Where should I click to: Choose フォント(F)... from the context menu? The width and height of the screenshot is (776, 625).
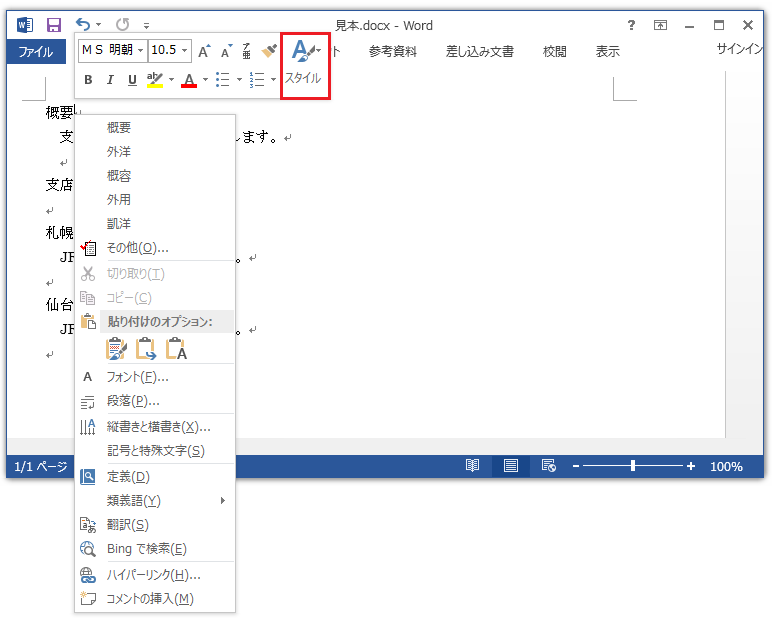click(137, 377)
